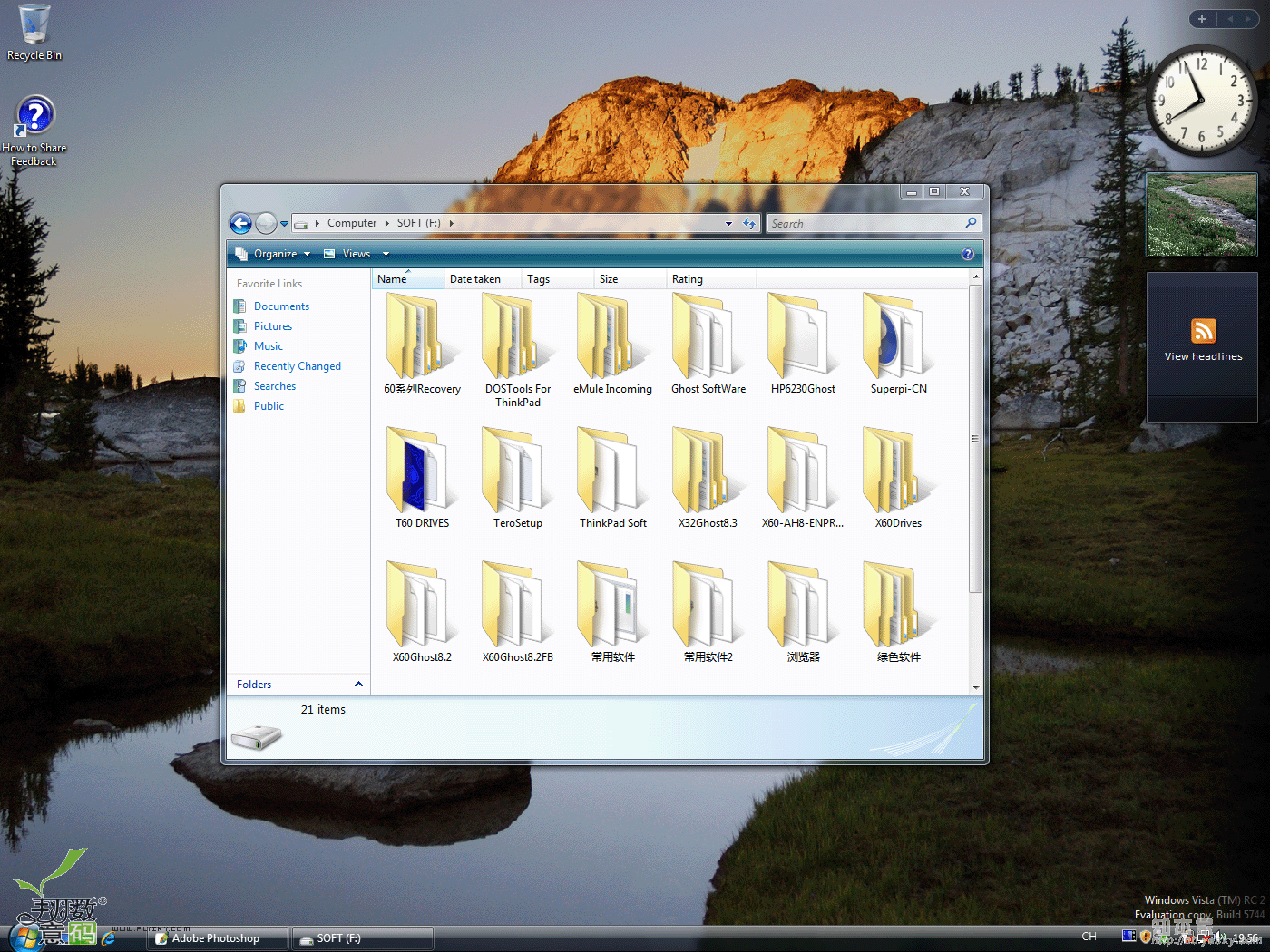Open Searches favorite link
The image size is (1270, 952).
pos(275,386)
